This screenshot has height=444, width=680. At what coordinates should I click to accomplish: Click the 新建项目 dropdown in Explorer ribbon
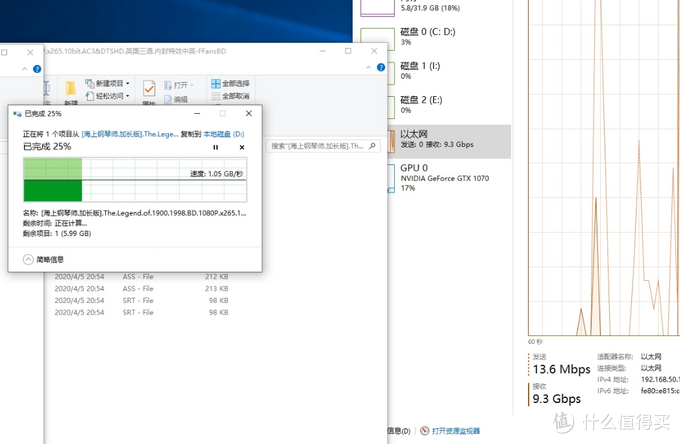108,83
